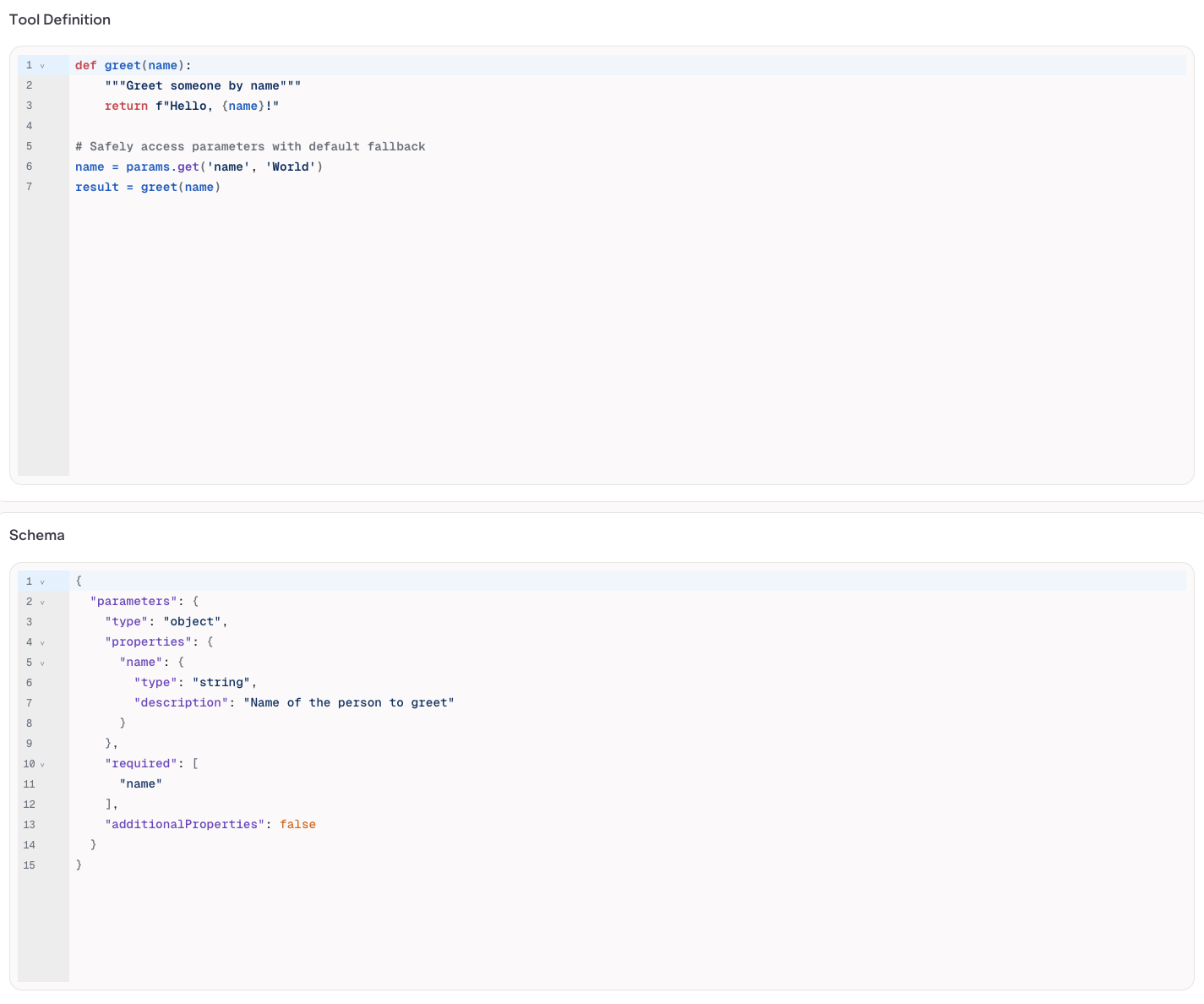Click the false value of additionalProperties
The image size is (1204, 1004).
tap(297, 824)
